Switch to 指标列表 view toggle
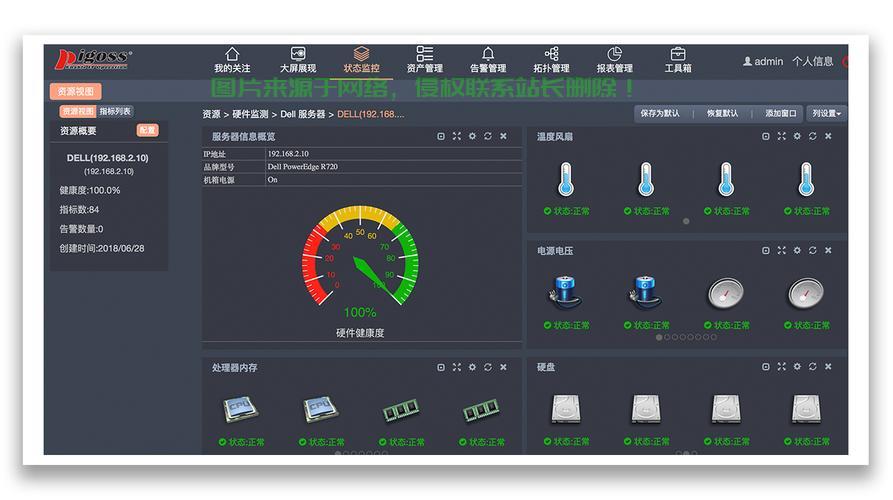 coord(115,112)
